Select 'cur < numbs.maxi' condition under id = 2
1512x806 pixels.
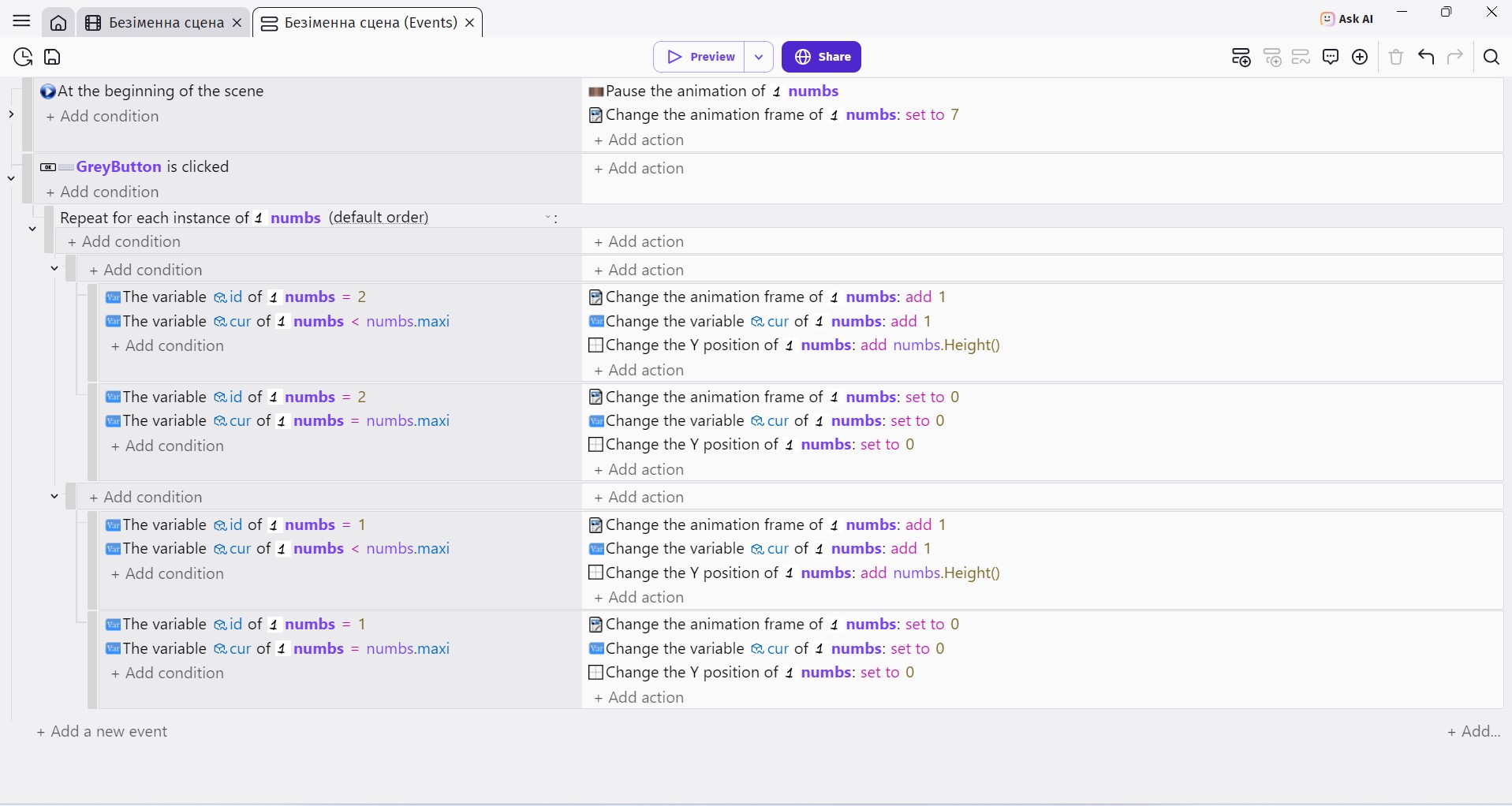click(x=278, y=322)
